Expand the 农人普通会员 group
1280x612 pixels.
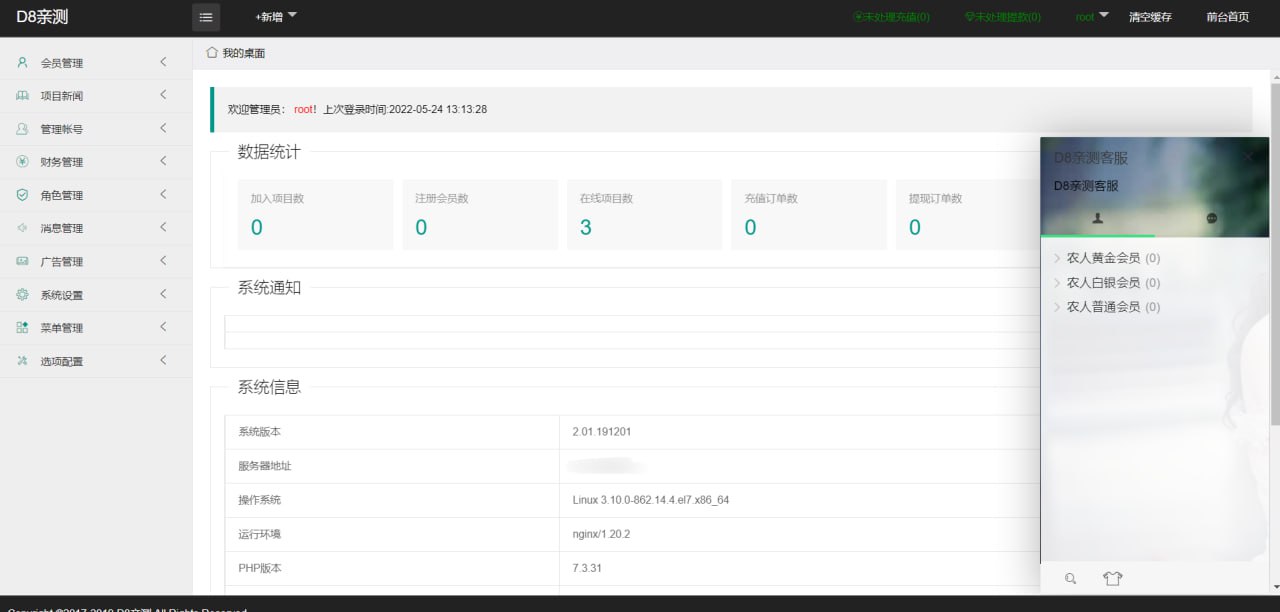point(1106,307)
